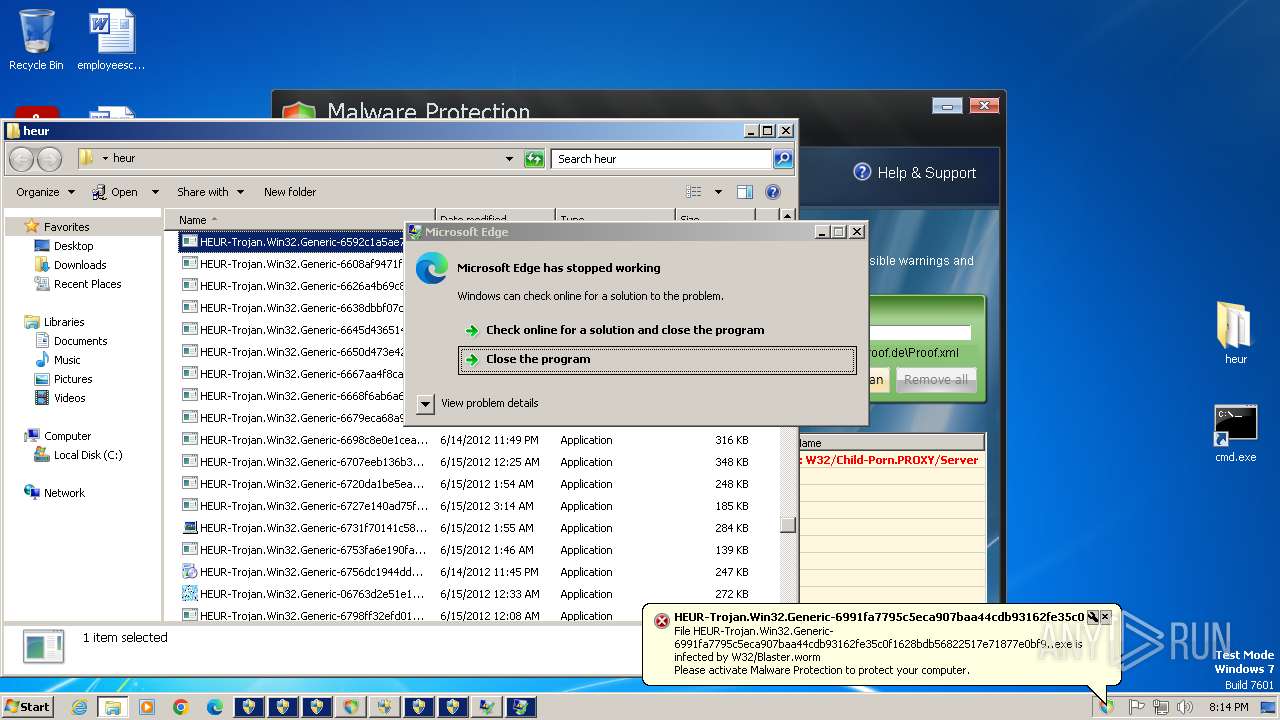The height and width of the screenshot is (720, 1280).
Task: Select Network in the navigation pane
Action: 64,493
